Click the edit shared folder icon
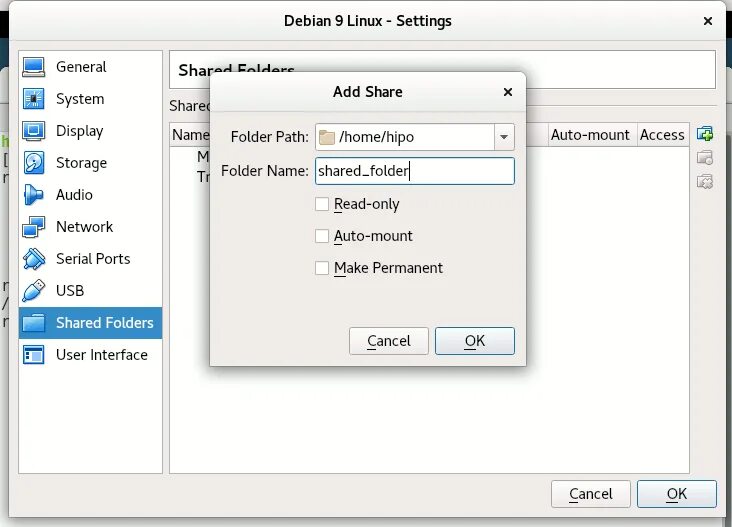 [x=705, y=158]
